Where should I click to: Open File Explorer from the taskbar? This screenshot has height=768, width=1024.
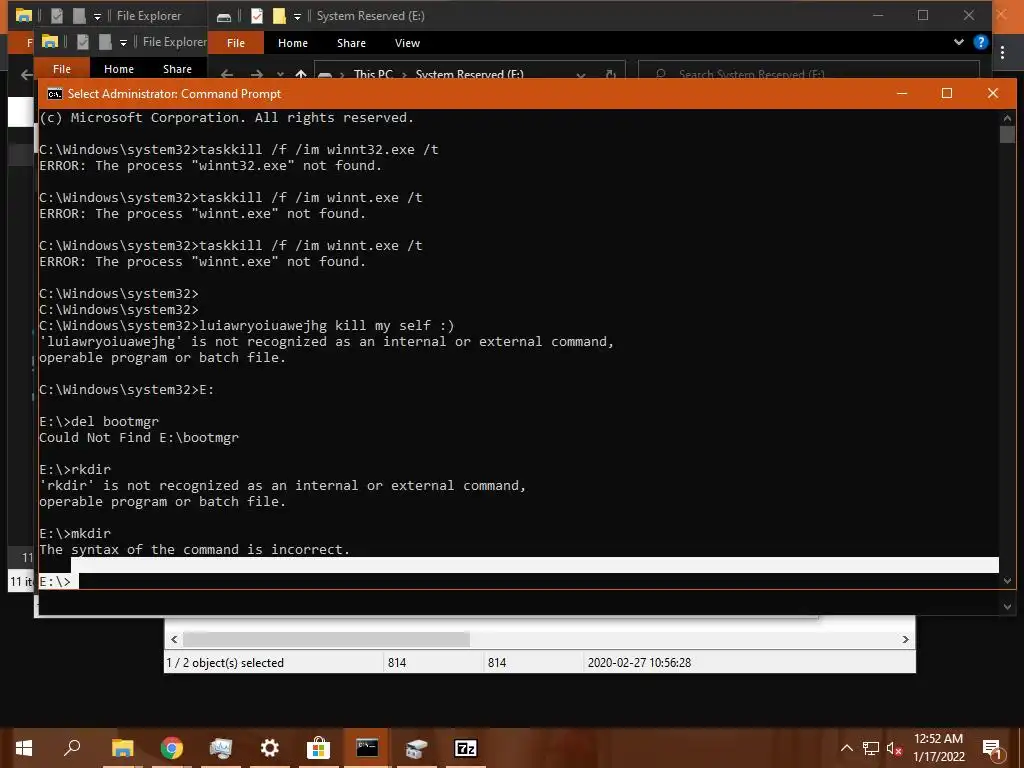pyautogui.click(x=122, y=748)
